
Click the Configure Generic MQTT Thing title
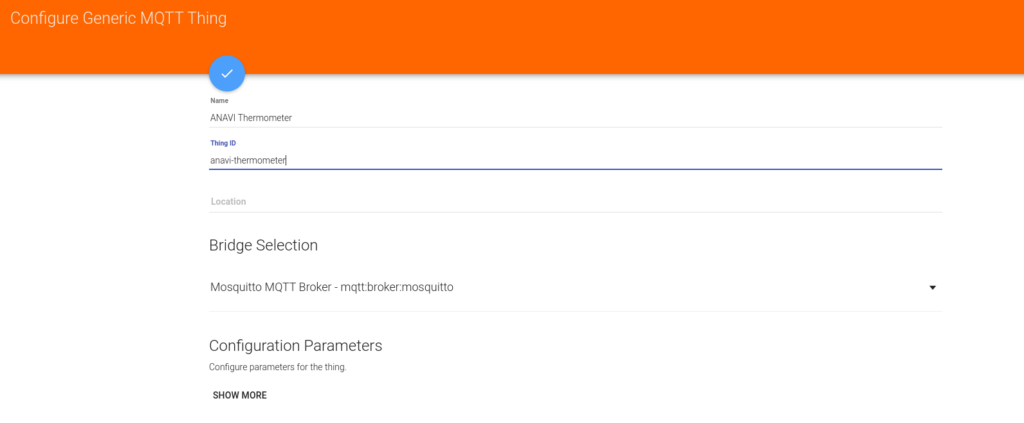coord(118,18)
